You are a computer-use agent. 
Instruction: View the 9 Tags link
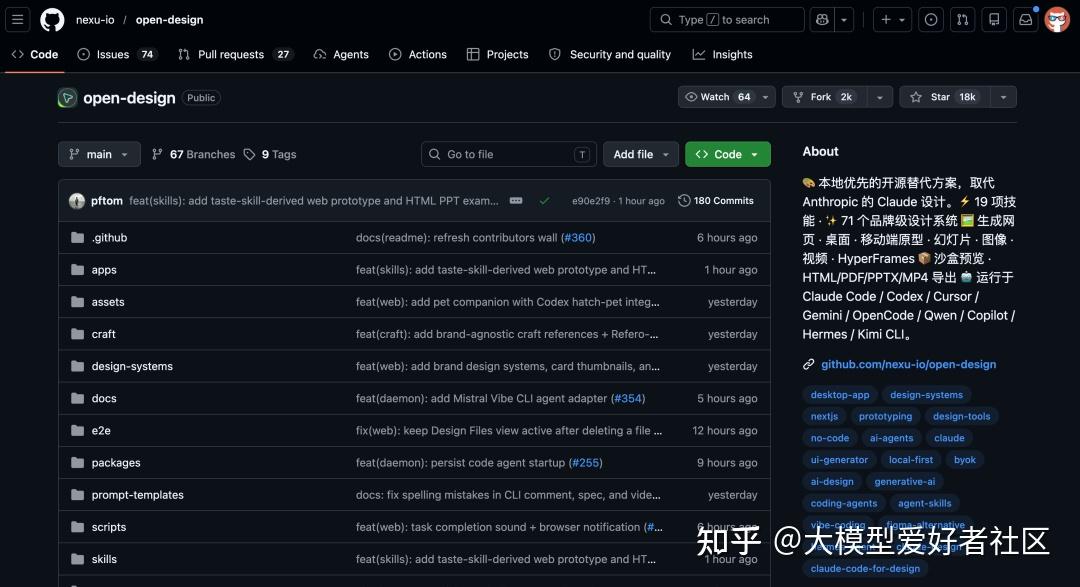pyautogui.click(x=270, y=154)
